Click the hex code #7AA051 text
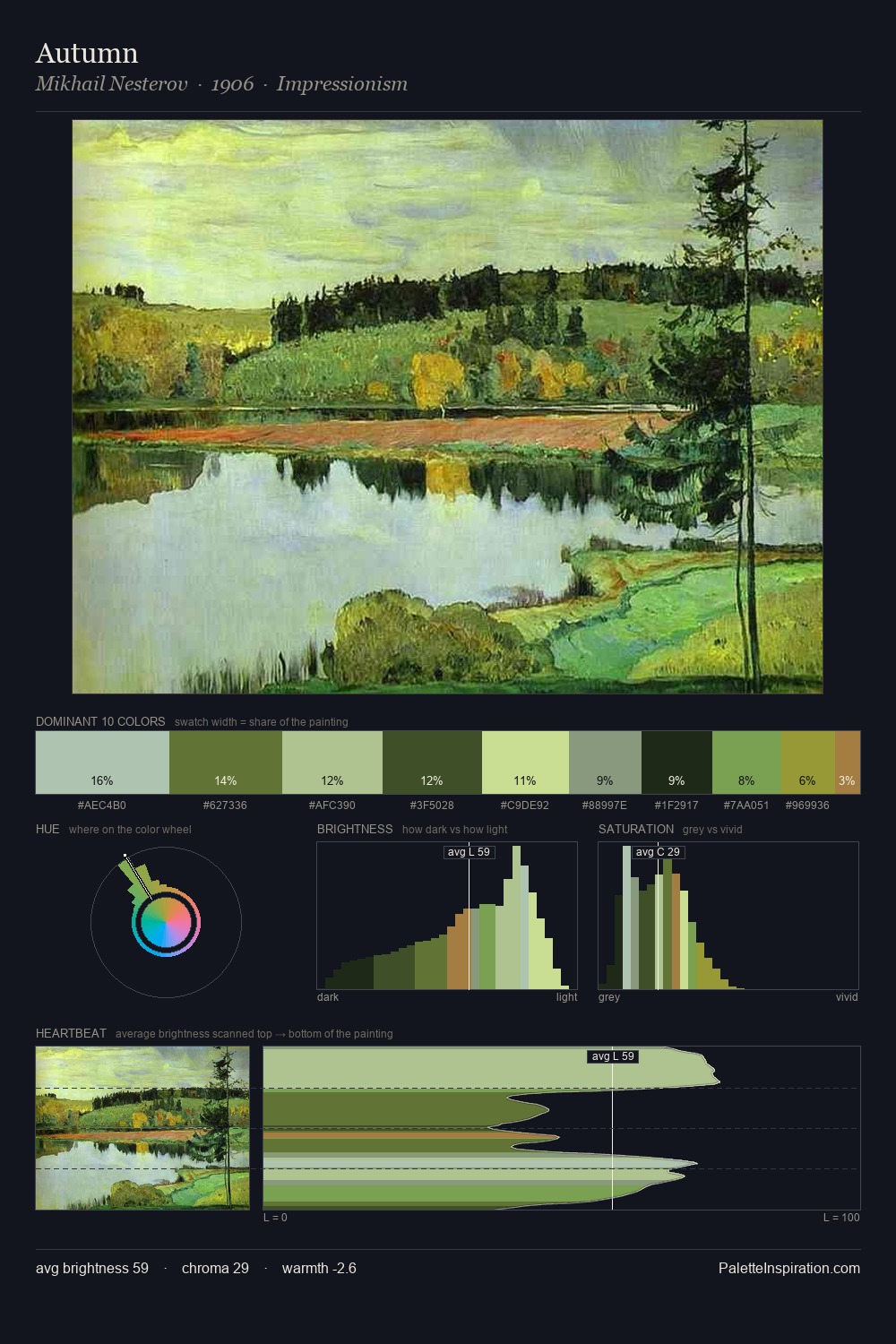 click(x=746, y=805)
